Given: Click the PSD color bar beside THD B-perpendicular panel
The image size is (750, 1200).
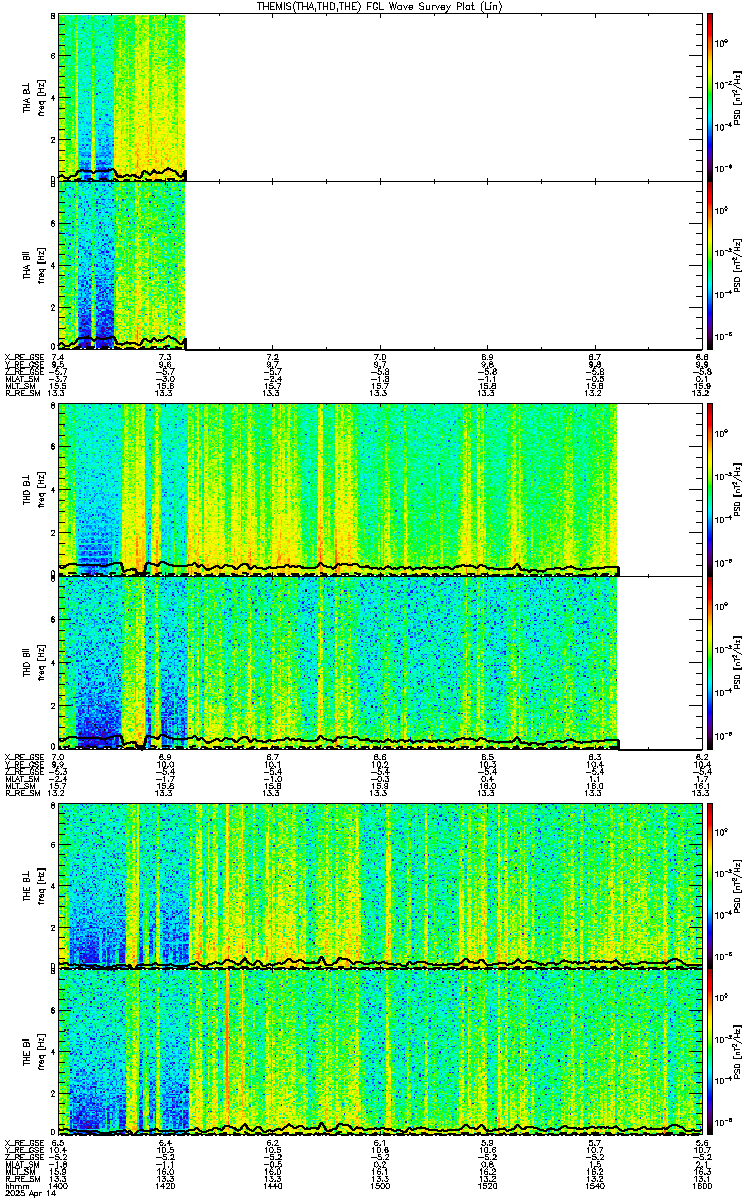Looking at the screenshot, I should [709, 490].
